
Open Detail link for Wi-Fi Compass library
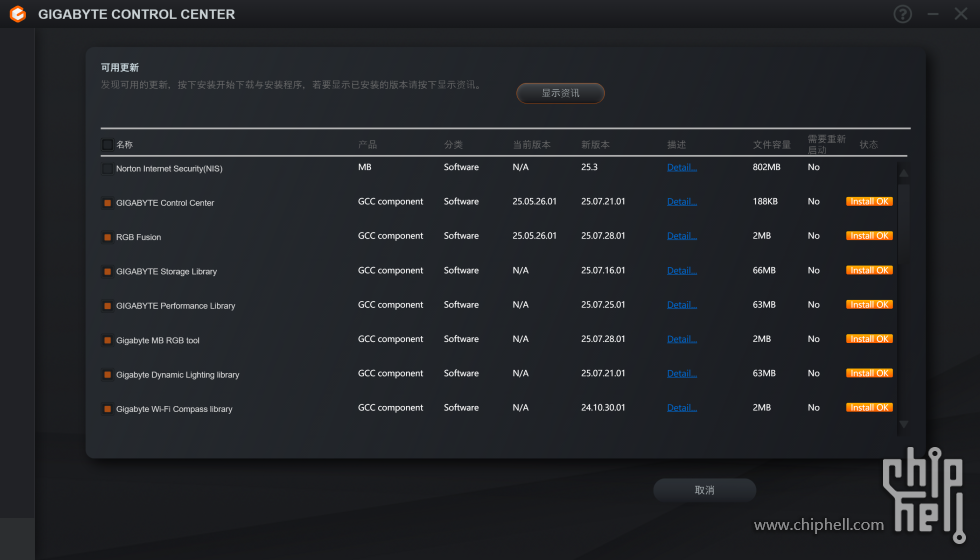(681, 408)
